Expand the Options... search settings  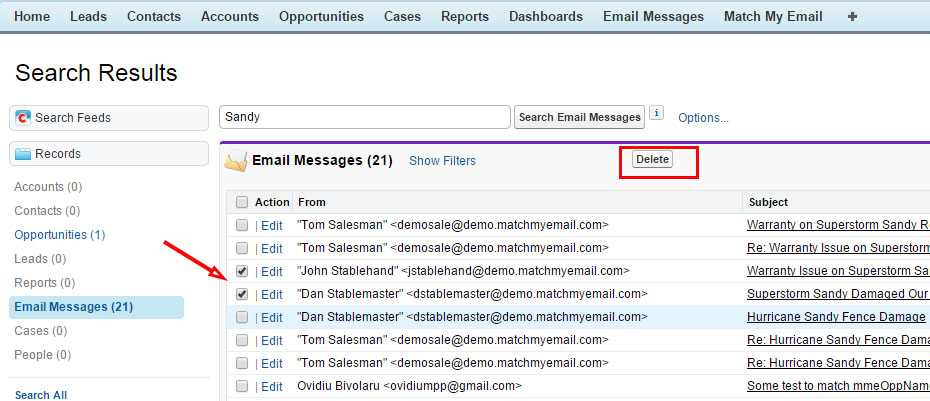(703, 118)
